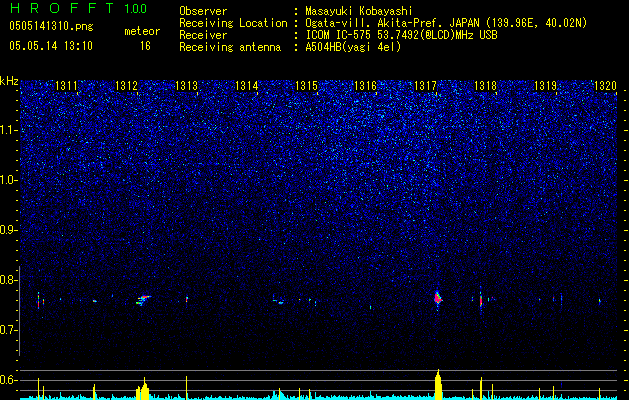Viewport: 629px width, 400px height.
Task: Click the 1317 time marker
Action: [425, 86]
